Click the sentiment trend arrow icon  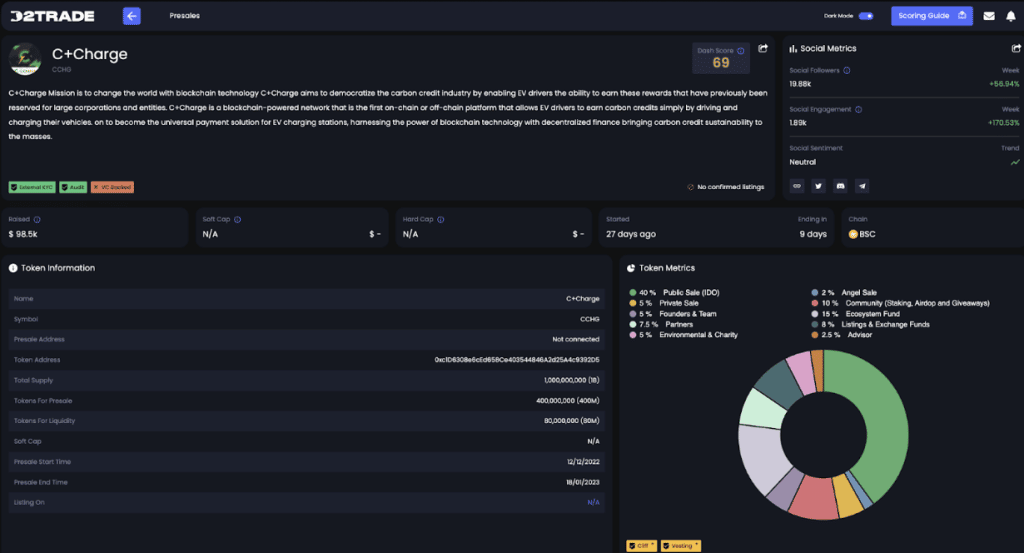pos(1015,162)
